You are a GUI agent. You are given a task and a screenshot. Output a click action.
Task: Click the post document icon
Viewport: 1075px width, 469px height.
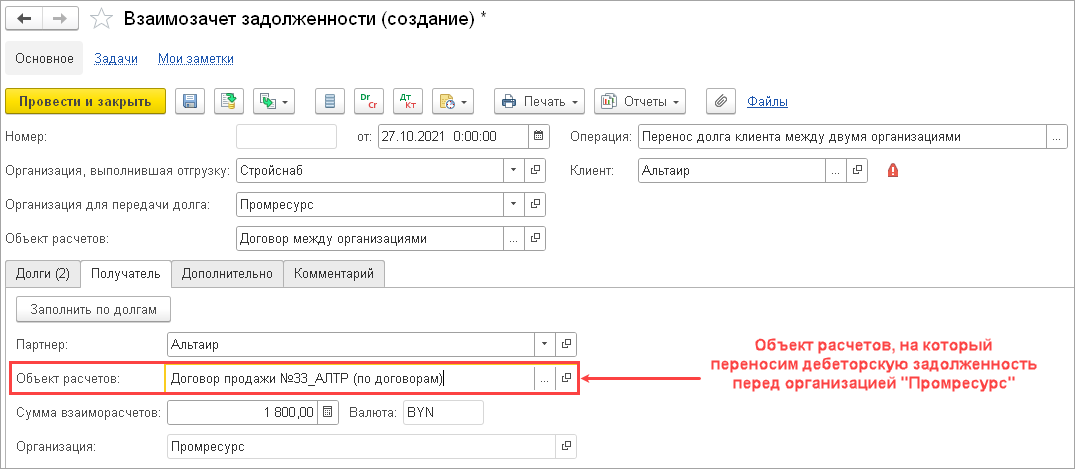tap(230, 101)
